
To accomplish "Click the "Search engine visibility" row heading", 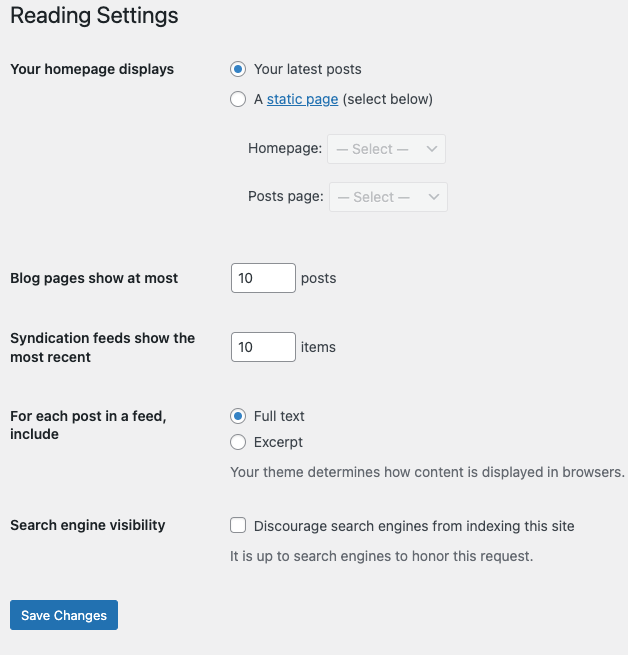I will pos(88,525).
